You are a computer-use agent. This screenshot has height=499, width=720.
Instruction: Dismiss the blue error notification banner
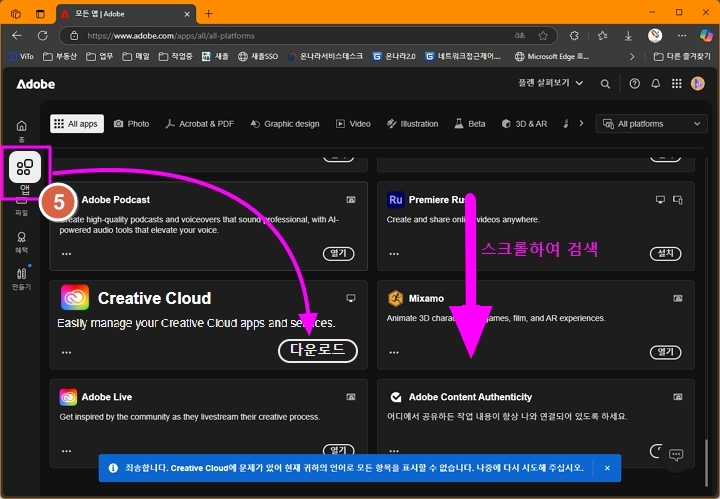(607, 468)
